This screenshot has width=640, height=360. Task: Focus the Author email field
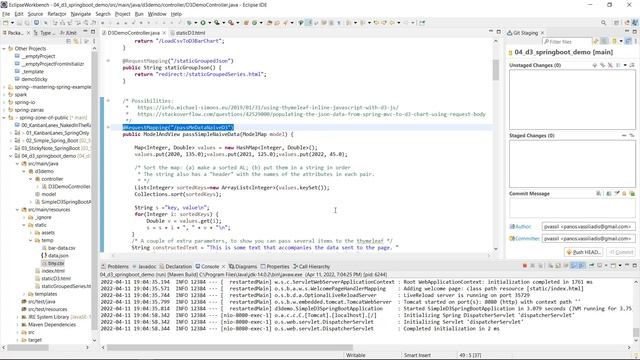tap(588, 227)
